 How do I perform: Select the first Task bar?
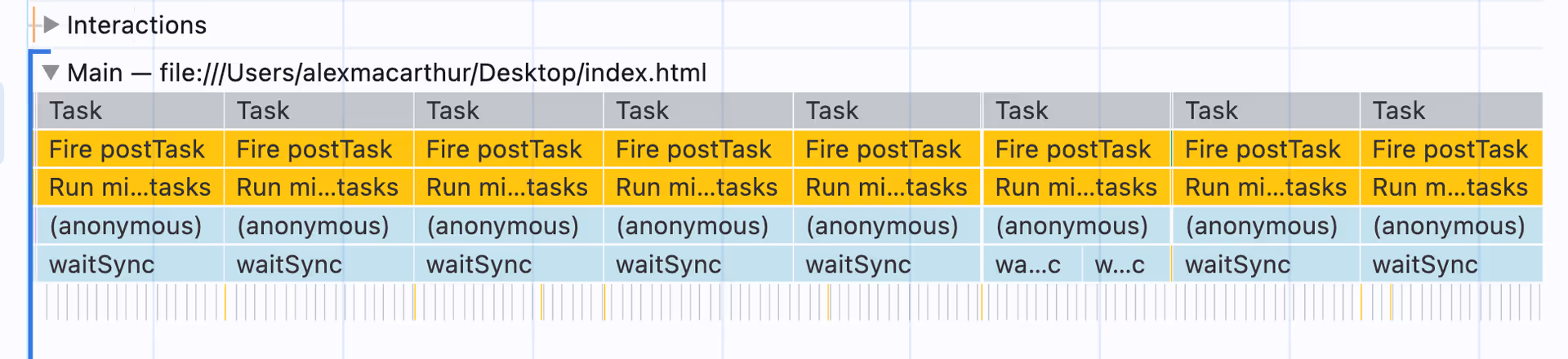[130, 110]
